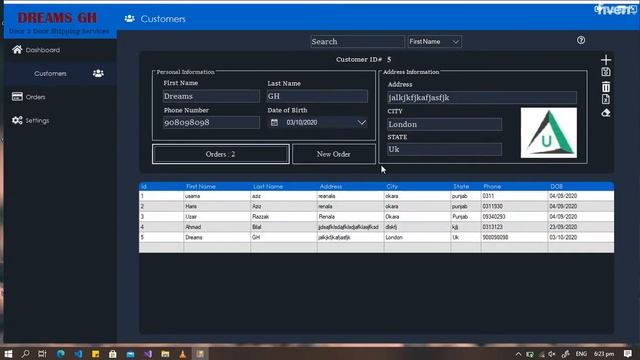The width and height of the screenshot is (640, 360).
Task: Click the customer logo picture
Action: coord(549,133)
